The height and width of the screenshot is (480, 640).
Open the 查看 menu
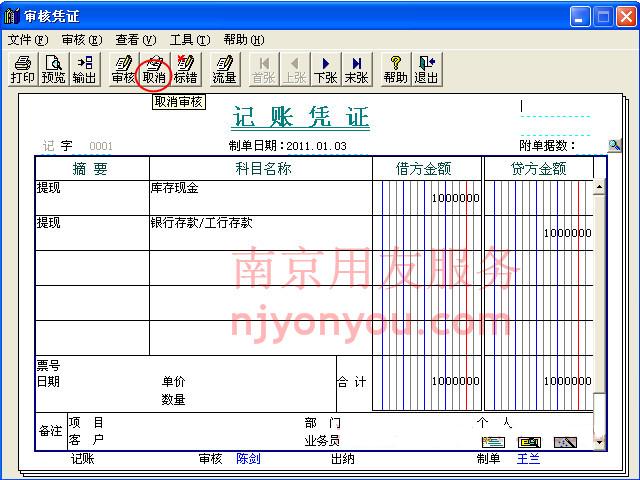[x=135, y=40]
